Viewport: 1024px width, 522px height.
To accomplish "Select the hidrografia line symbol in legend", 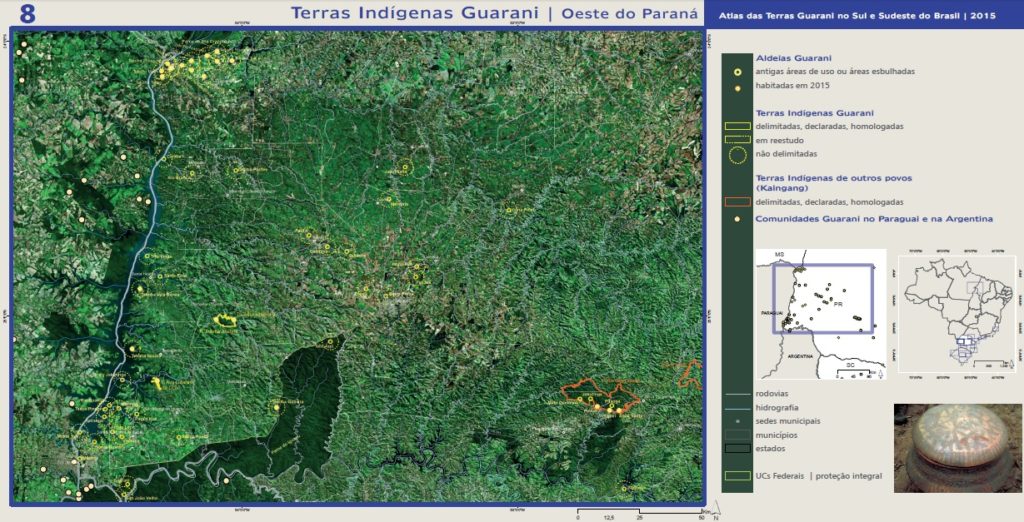I will [737, 408].
